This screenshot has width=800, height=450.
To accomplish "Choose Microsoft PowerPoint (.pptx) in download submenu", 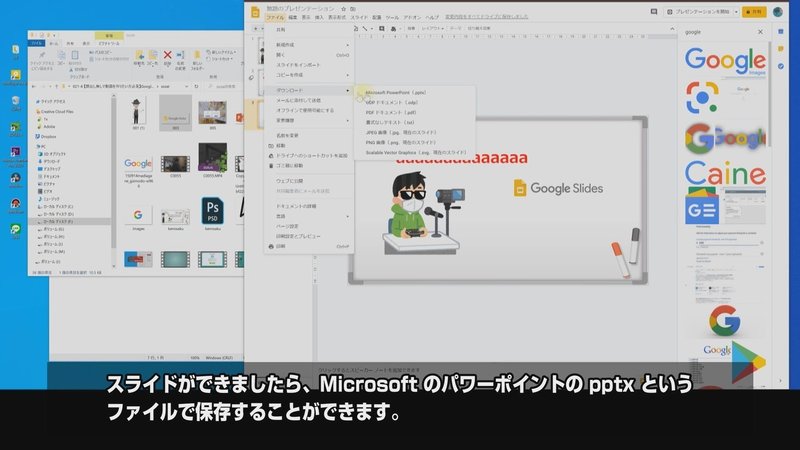I will 395,92.
